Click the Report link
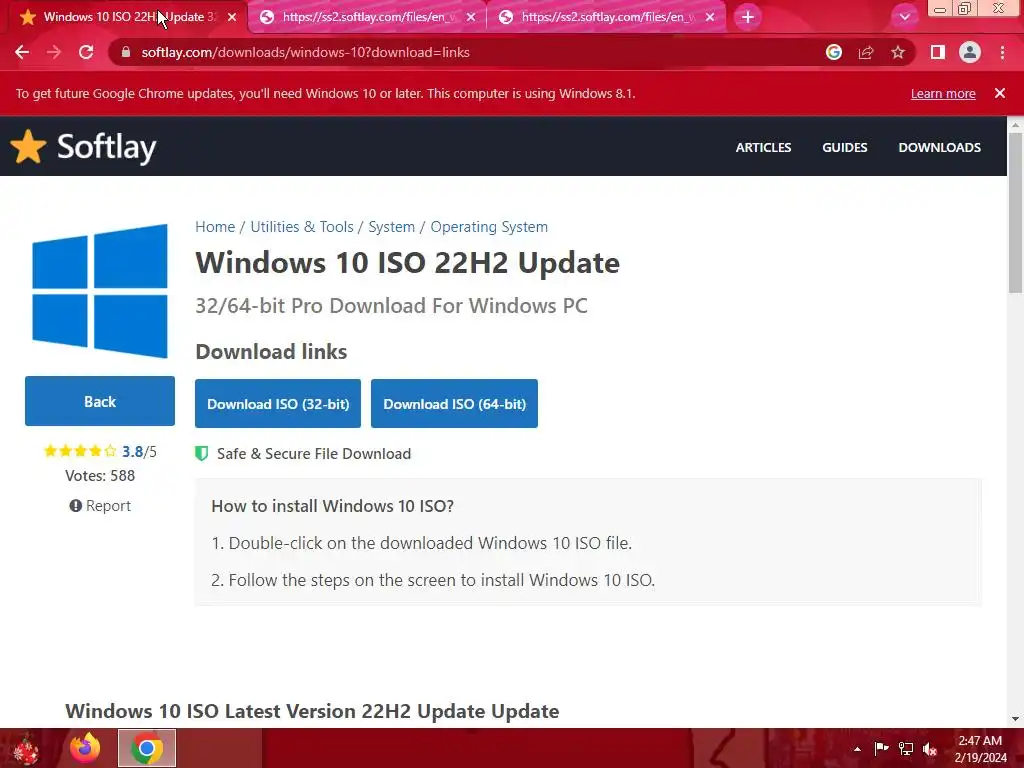The height and width of the screenshot is (768, 1024). (100, 505)
